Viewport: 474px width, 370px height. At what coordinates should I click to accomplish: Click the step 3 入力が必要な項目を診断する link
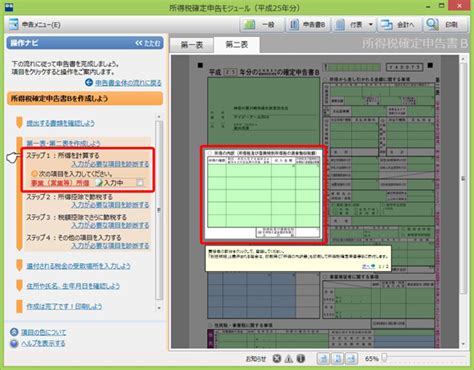(x=110, y=225)
